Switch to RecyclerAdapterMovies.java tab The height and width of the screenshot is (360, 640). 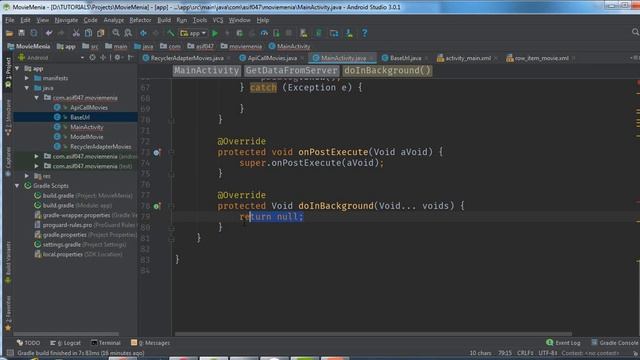coord(187,58)
